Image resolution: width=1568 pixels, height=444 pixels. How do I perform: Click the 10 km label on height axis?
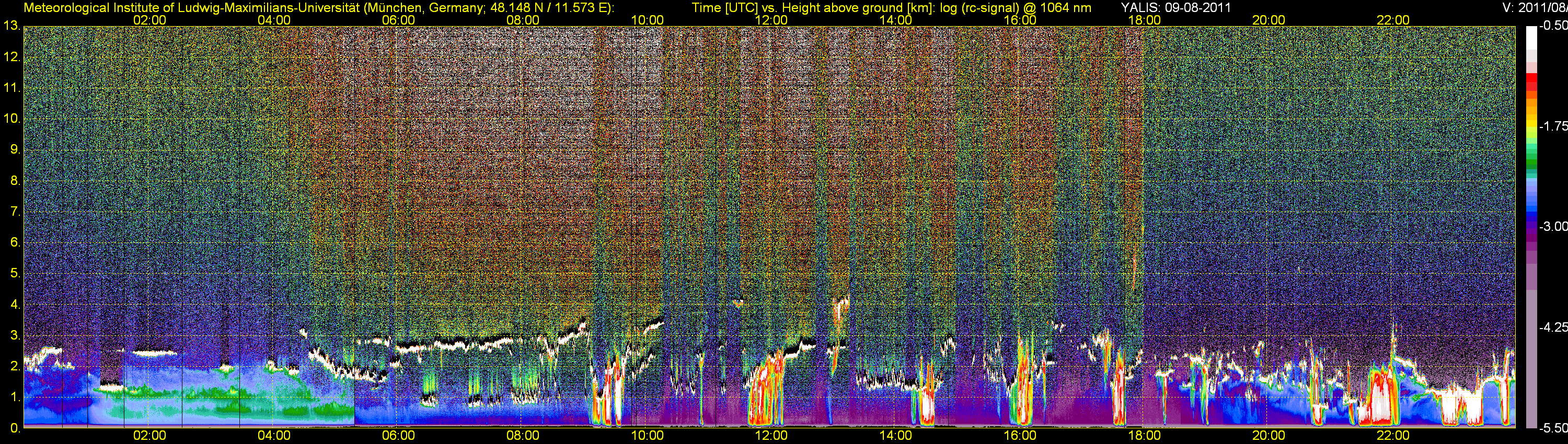11,119
